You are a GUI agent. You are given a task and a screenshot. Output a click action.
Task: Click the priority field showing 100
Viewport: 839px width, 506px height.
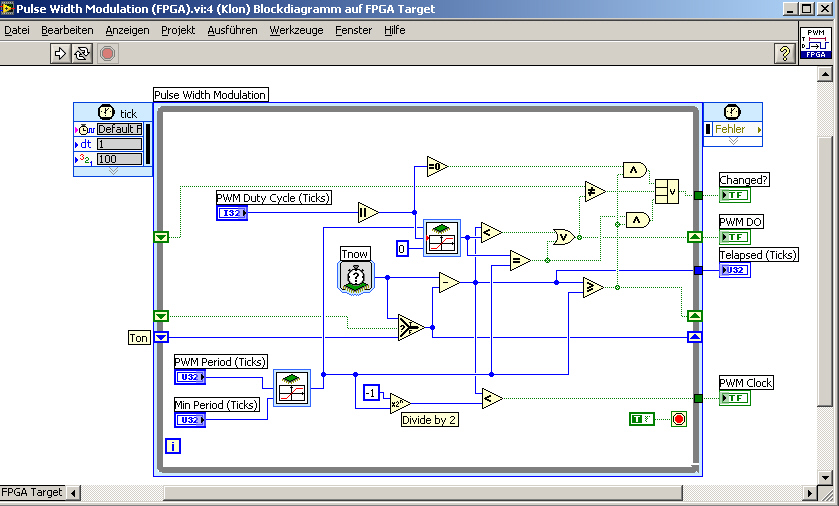tap(119, 159)
